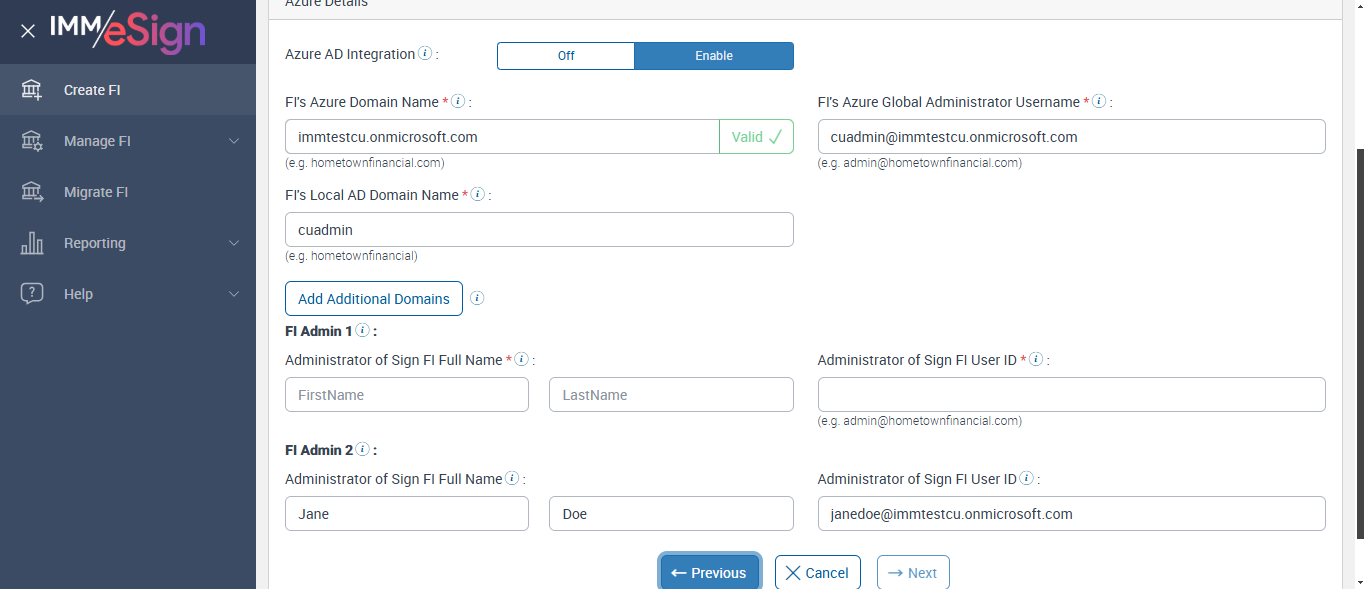Click the Add Additional Domains button
The width and height of the screenshot is (1366, 589).
(374, 299)
